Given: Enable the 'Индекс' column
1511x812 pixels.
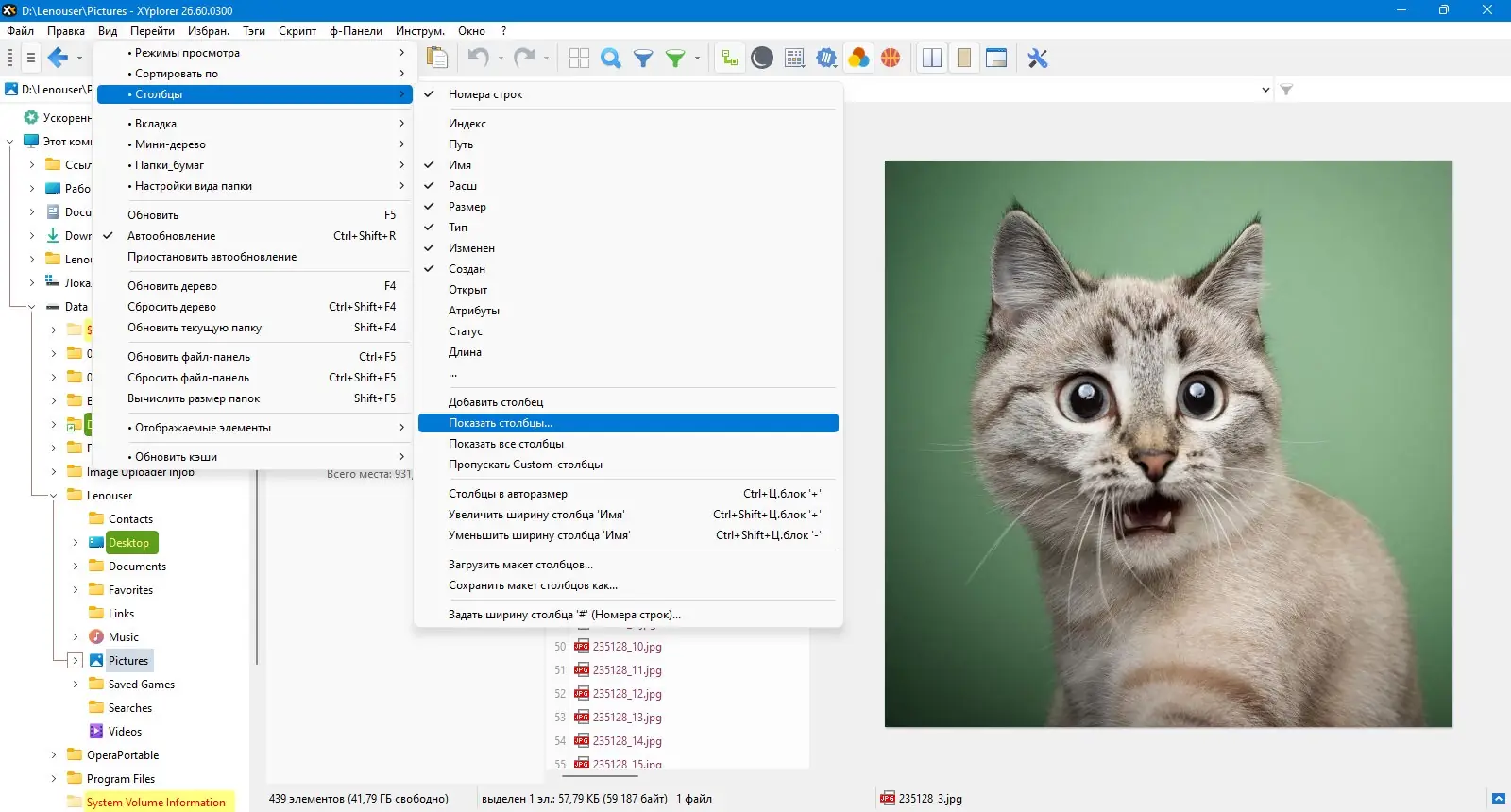Looking at the screenshot, I should pyautogui.click(x=628, y=124).
